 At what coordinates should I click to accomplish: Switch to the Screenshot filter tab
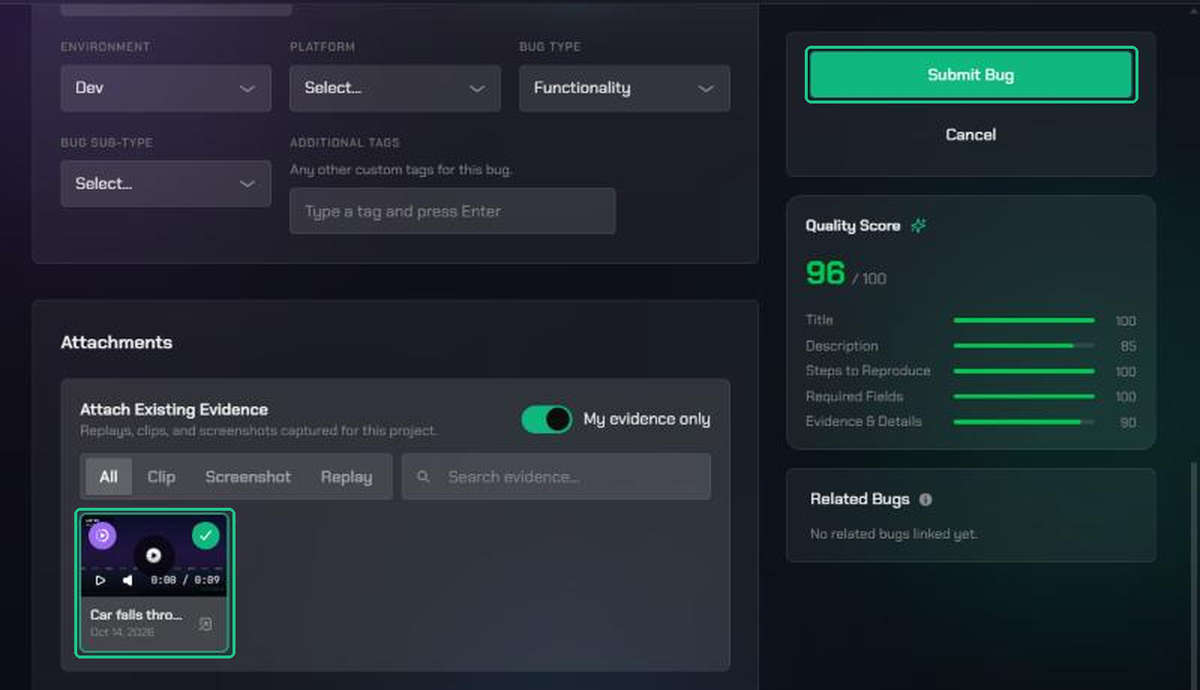pyautogui.click(x=248, y=477)
